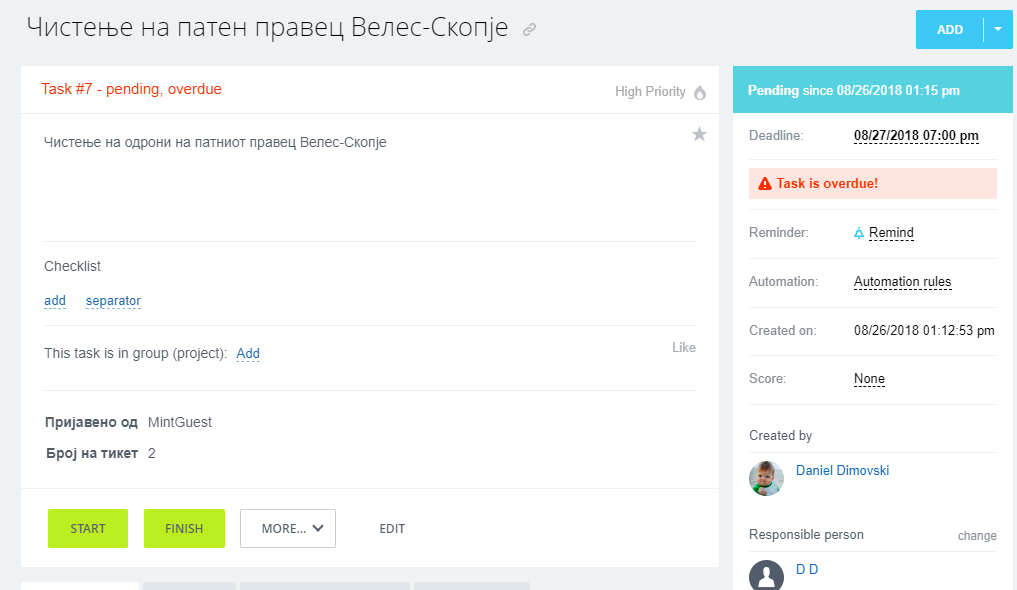Click the reminder bell icon
The image size is (1017, 590).
[x=858, y=233]
